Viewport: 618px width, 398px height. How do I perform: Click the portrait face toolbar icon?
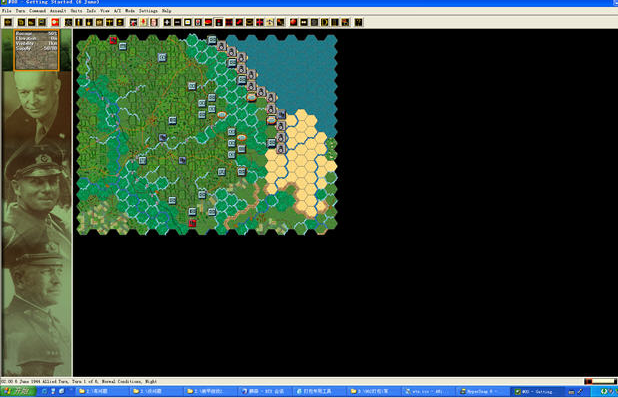[154, 22]
